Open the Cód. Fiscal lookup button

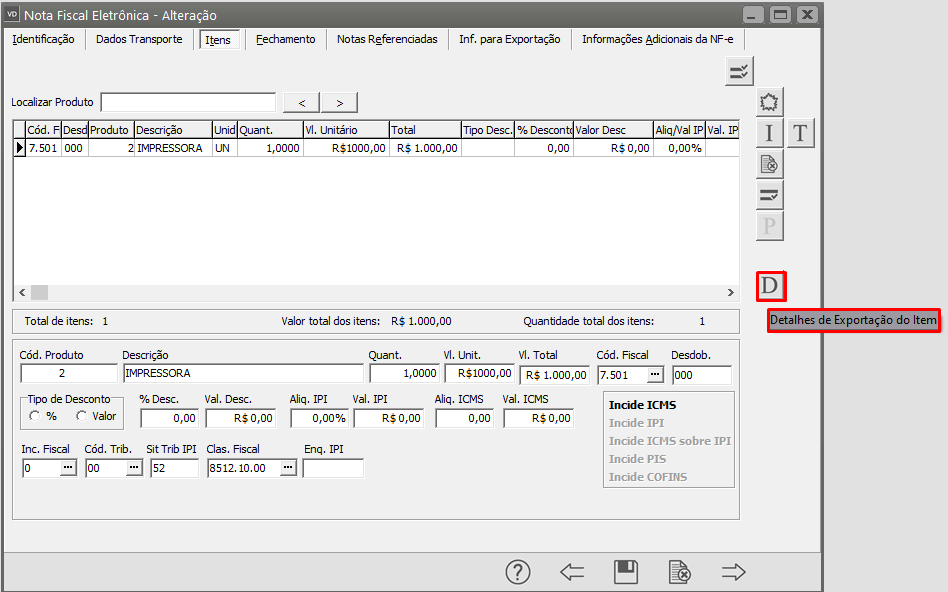click(655, 374)
